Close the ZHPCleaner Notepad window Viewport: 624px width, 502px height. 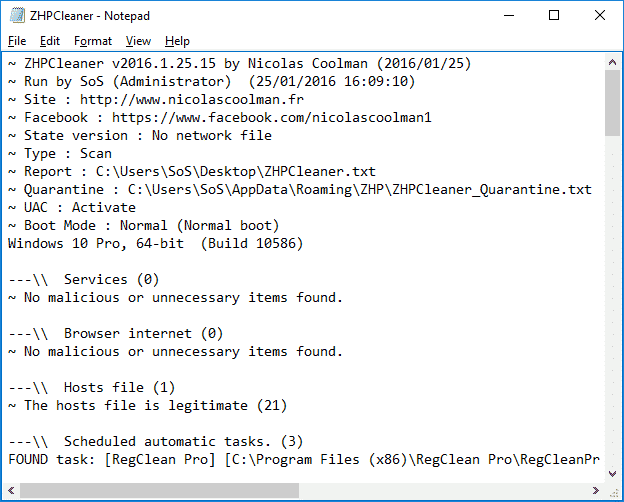(x=600, y=16)
